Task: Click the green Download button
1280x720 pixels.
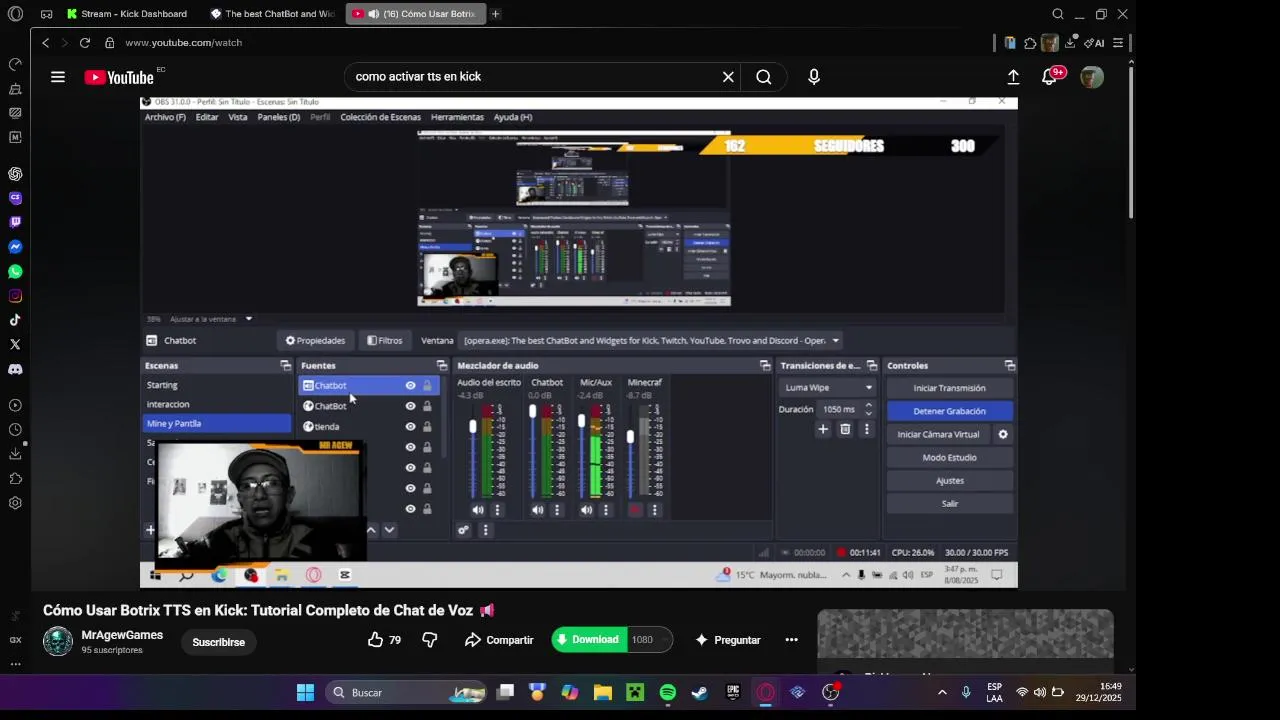Action: (589, 640)
